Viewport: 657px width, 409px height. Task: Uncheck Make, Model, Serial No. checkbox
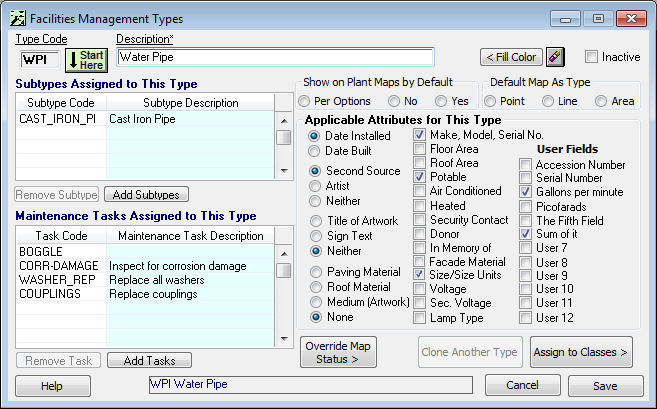point(419,135)
